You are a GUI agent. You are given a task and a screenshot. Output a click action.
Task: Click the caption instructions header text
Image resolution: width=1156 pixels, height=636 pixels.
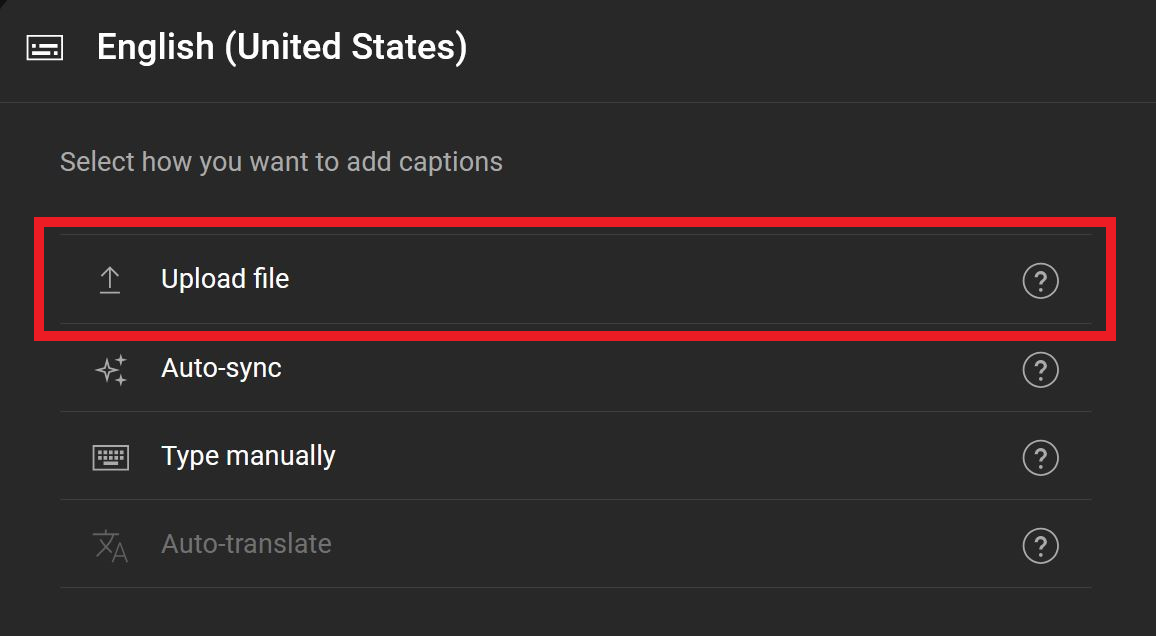pyautogui.click(x=281, y=161)
